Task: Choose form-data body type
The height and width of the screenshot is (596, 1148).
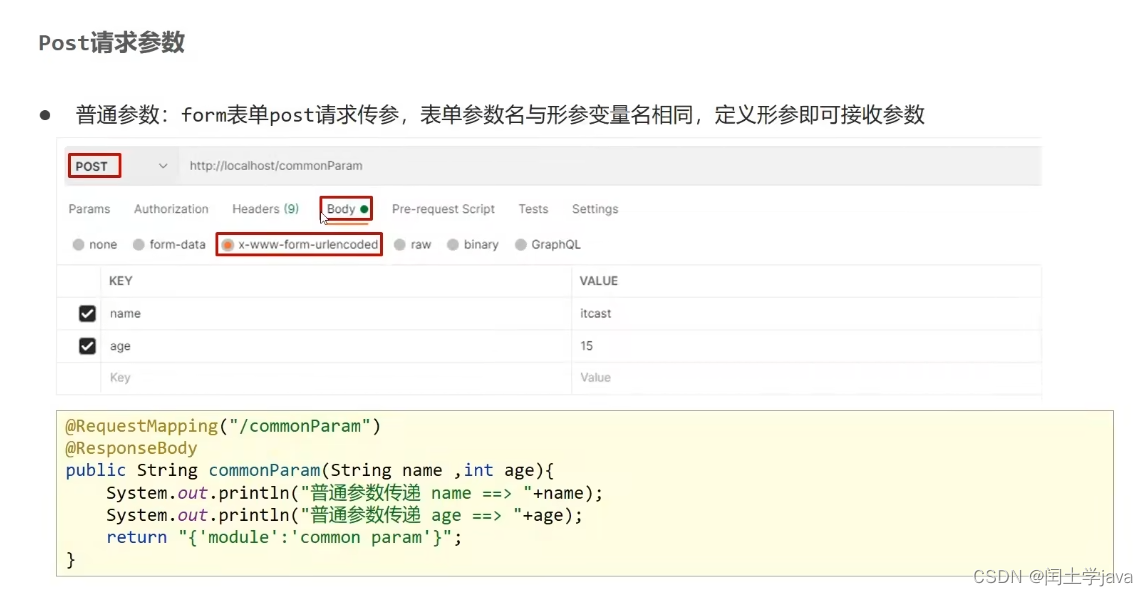Action: (138, 245)
